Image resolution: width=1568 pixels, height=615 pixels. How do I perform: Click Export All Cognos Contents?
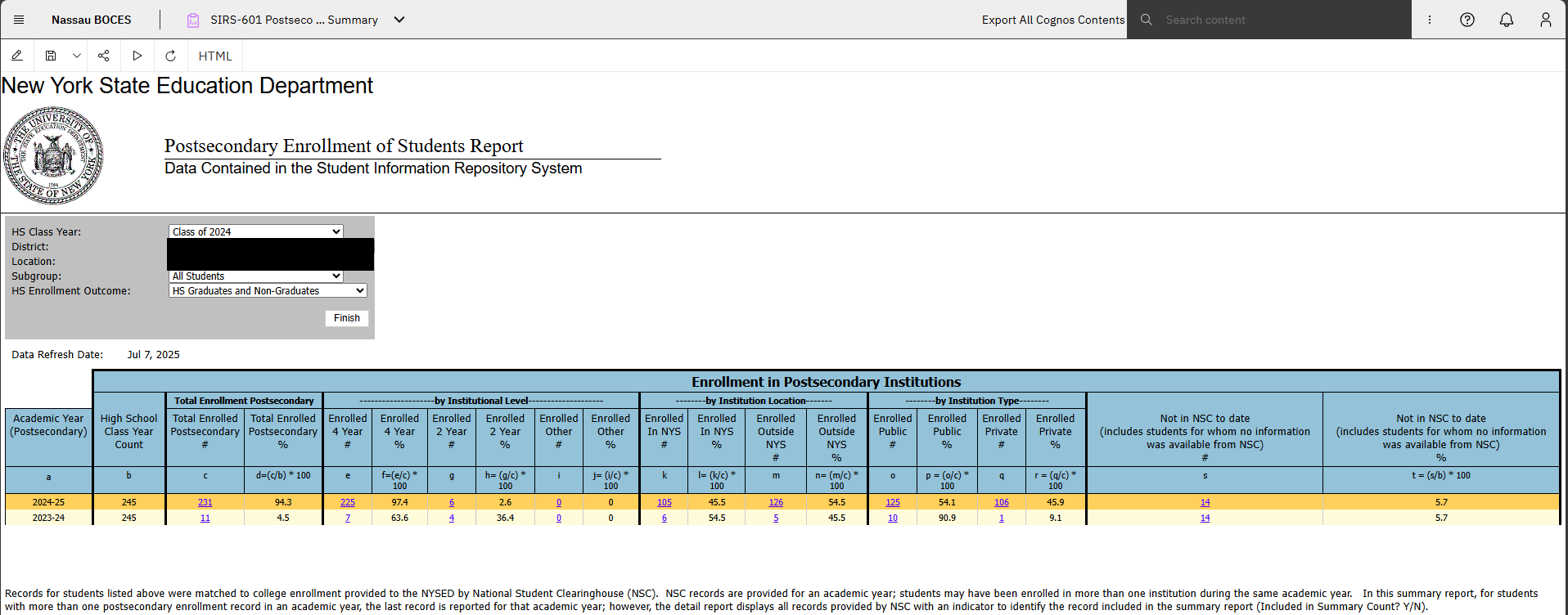point(1053,20)
